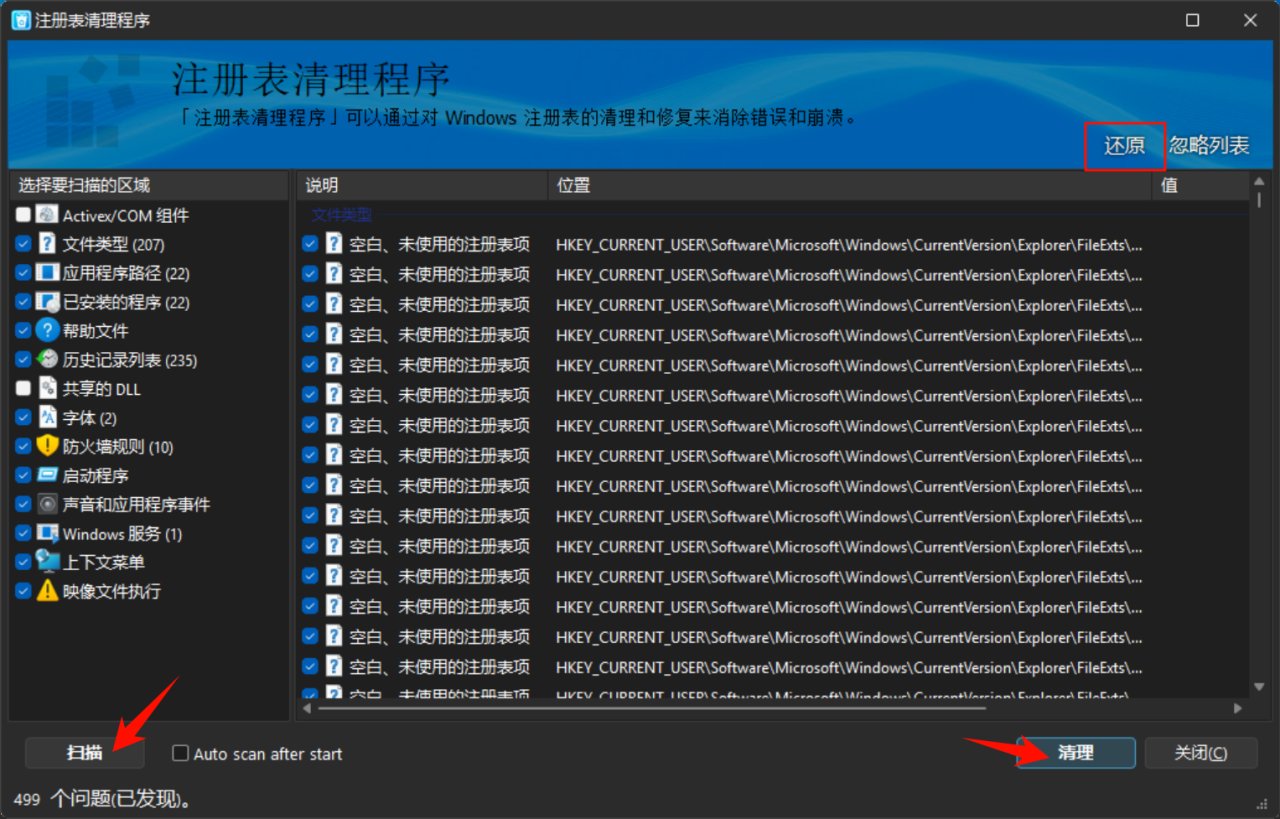Click the 关闭(C) button
This screenshot has height=819, width=1280.
point(1201,753)
